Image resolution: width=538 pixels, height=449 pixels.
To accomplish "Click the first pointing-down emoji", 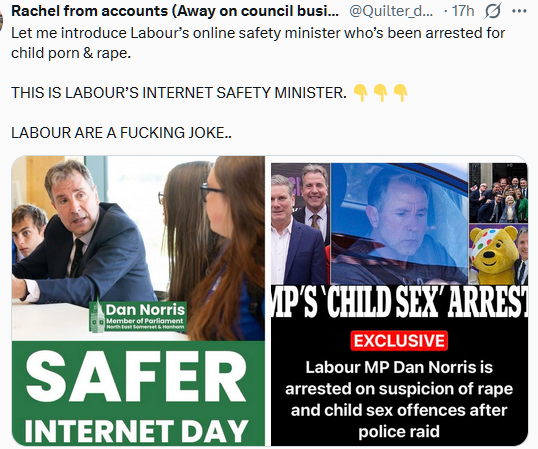I will 361,93.
